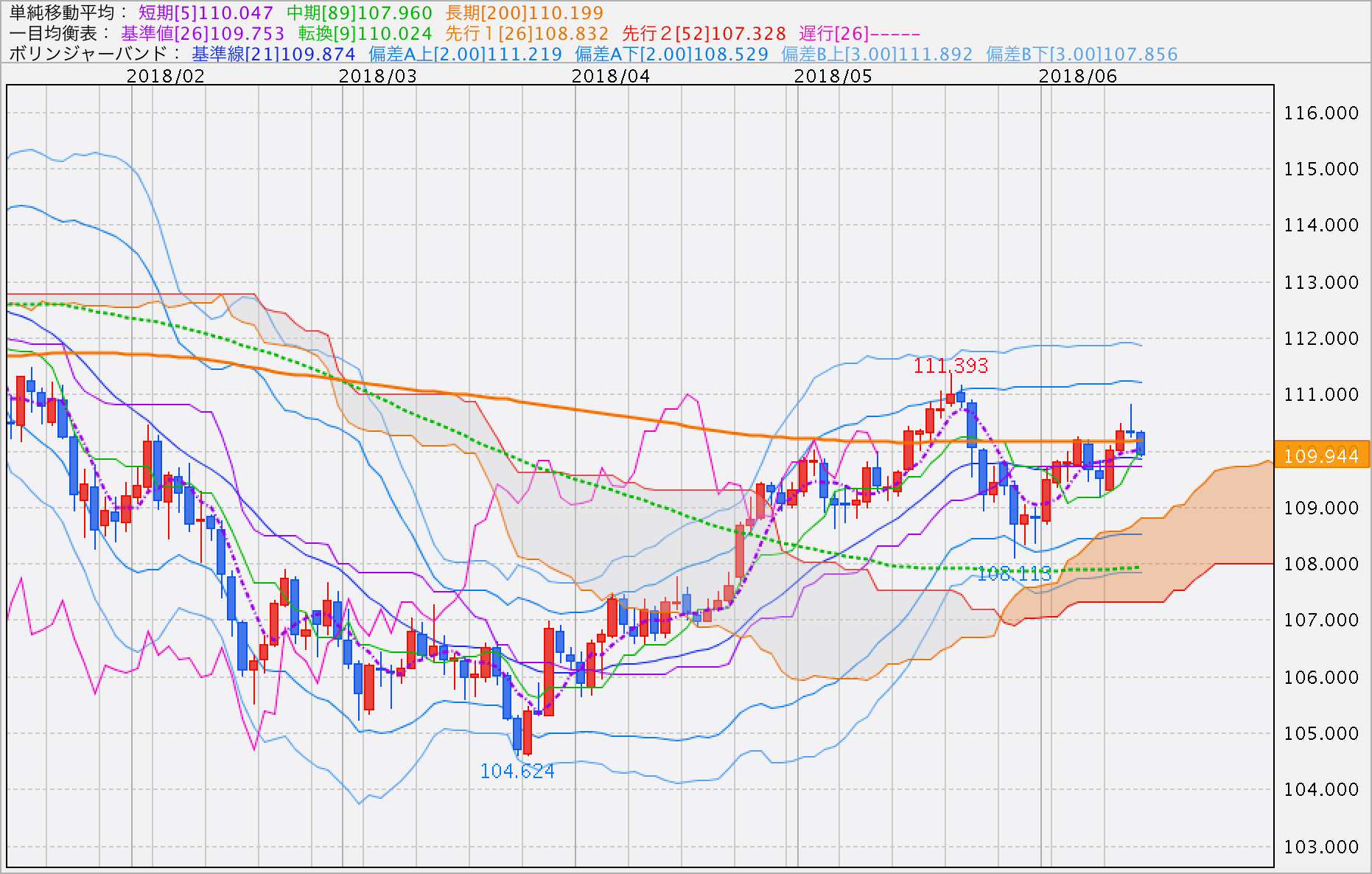Click the current price tag 109.944

(x=1321, y=455)
